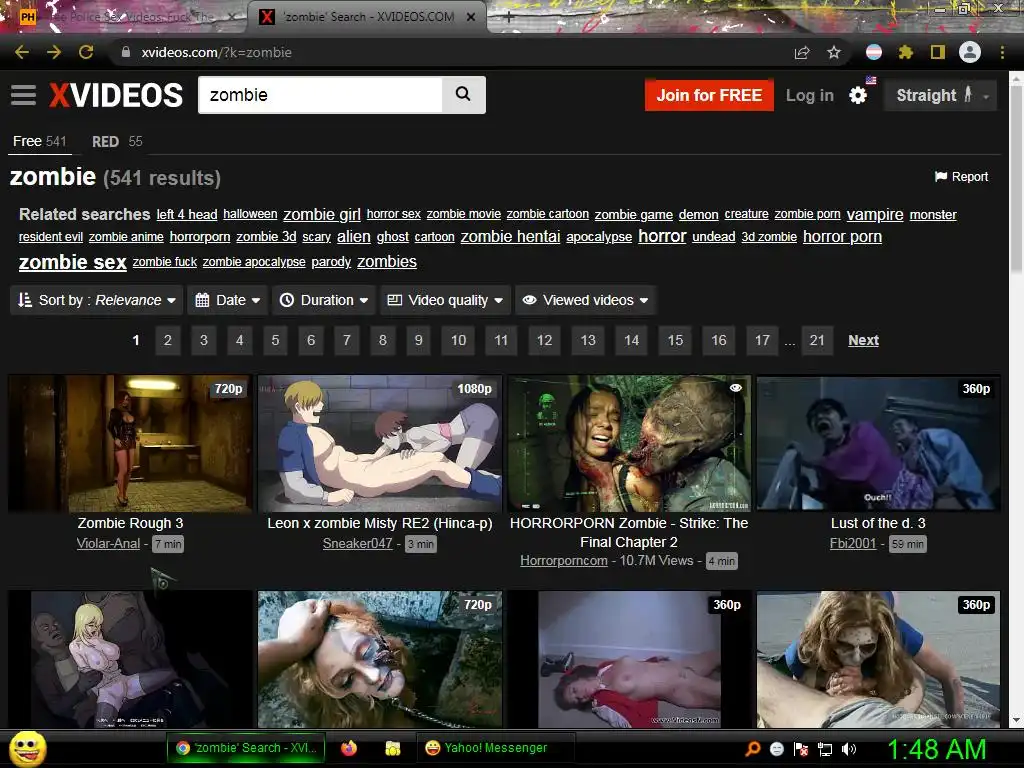This screenshot has height=768, width=1024.
Task: Switch to the RED 55 tab
Action: 117,141
